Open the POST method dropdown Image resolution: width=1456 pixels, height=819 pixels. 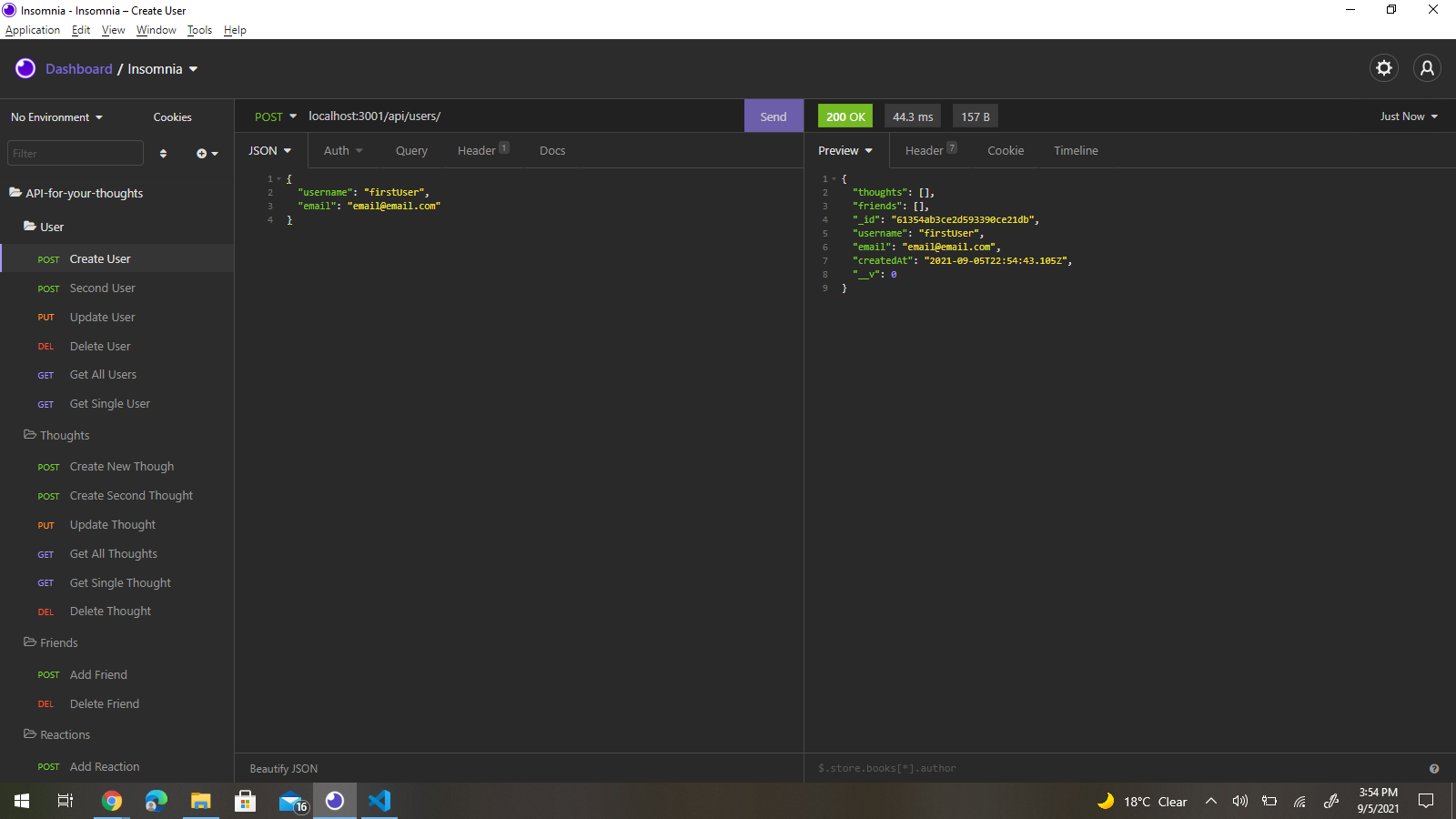pyautogui.click(x=275, y=116)
